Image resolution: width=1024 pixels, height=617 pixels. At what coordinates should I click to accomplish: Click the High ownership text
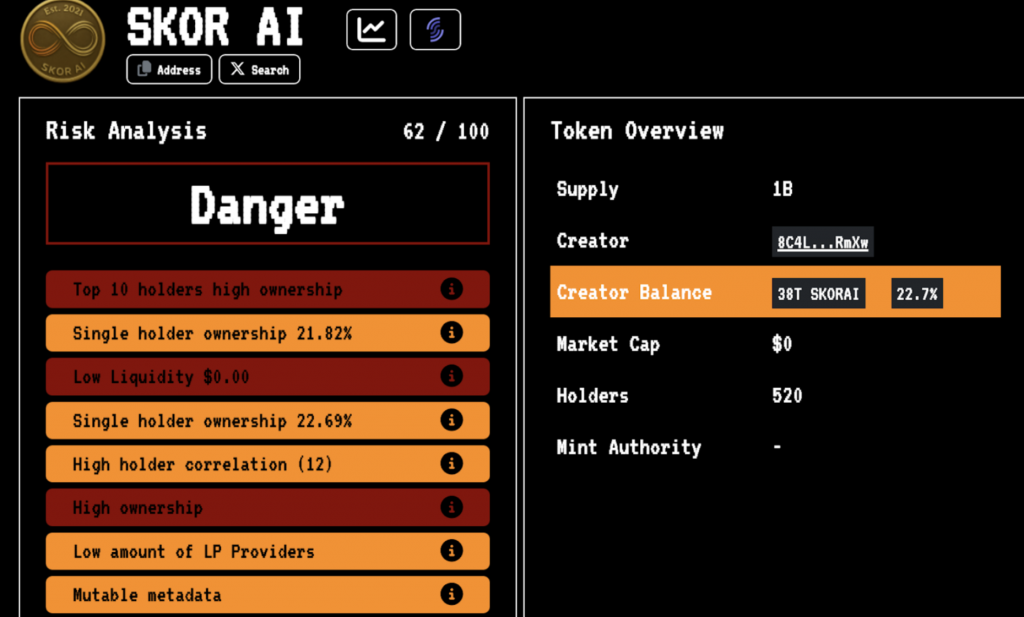click(138, 508)
